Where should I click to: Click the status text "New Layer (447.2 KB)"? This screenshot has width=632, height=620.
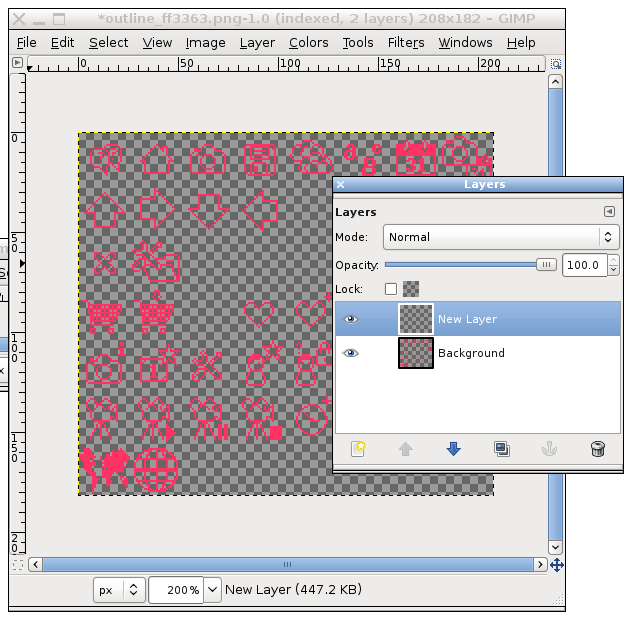[x=293, y=589]
